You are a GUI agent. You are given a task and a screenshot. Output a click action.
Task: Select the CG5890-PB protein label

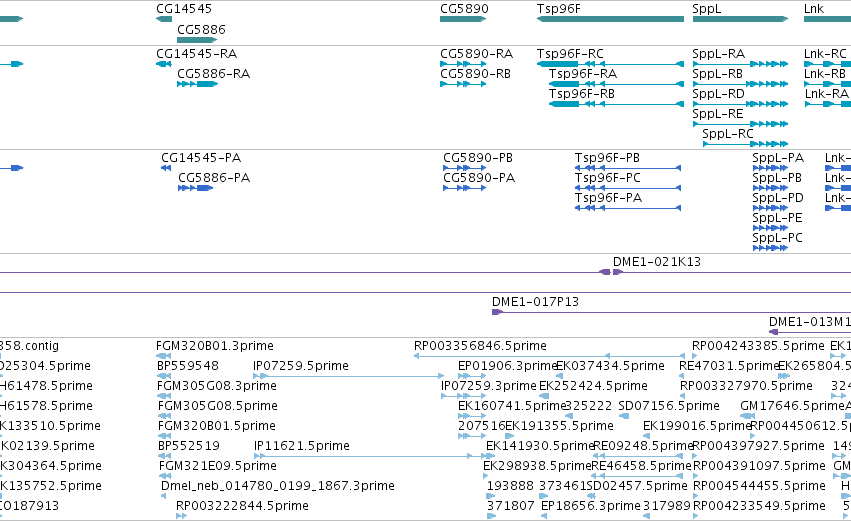click(x=478, y=158)
